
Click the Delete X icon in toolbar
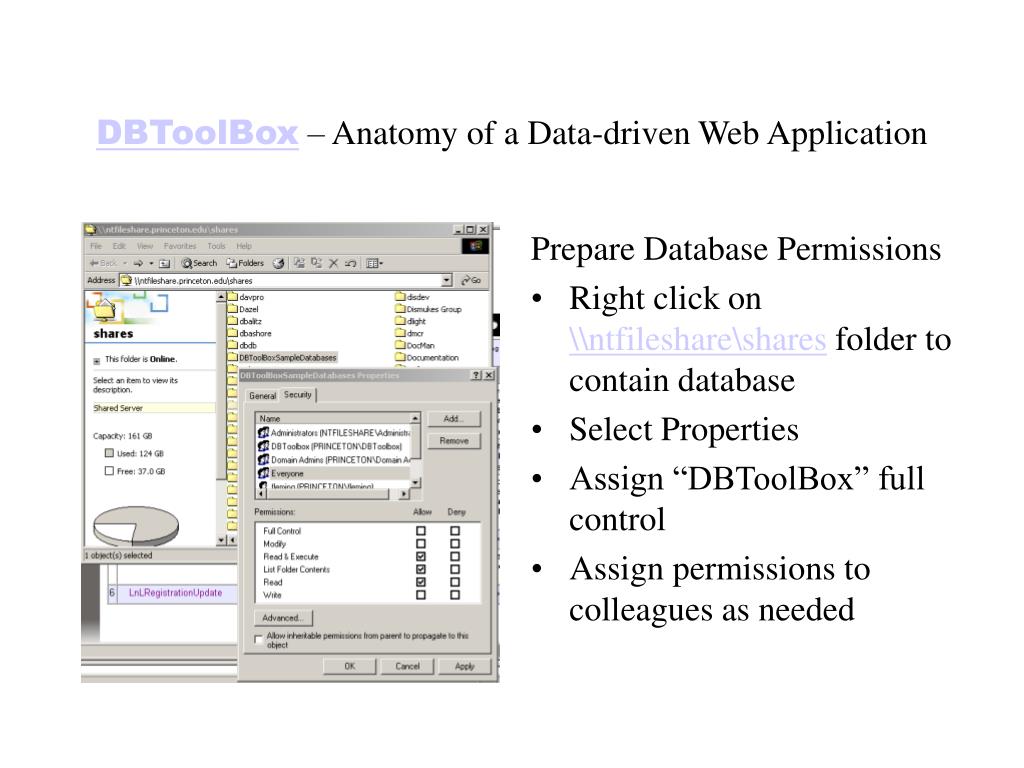[334, 263]
